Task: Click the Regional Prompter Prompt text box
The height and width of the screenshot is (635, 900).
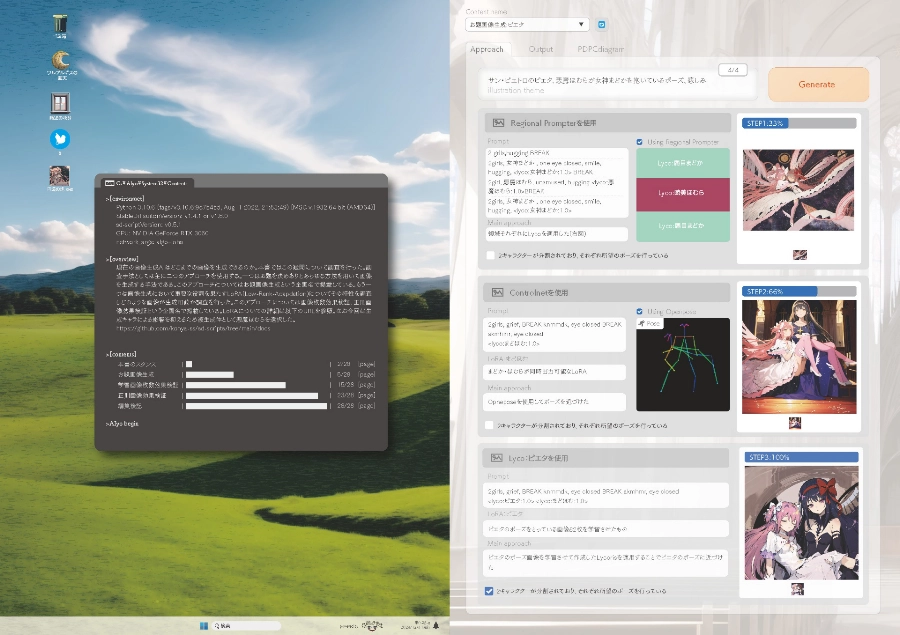Action: click(x=557, y=183)
